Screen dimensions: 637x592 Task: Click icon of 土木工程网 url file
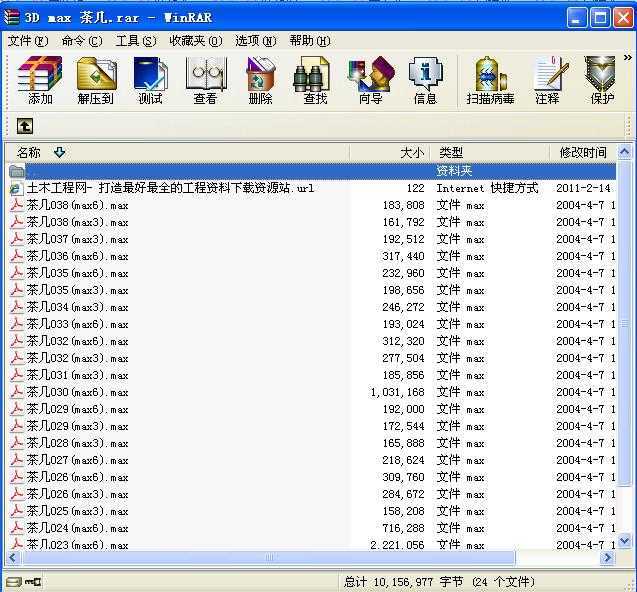[16, 188]
